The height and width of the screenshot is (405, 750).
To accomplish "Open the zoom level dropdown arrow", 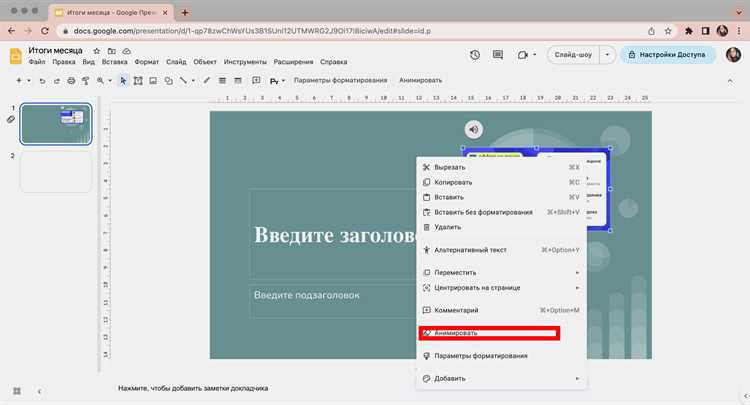I will coord(110,81).
